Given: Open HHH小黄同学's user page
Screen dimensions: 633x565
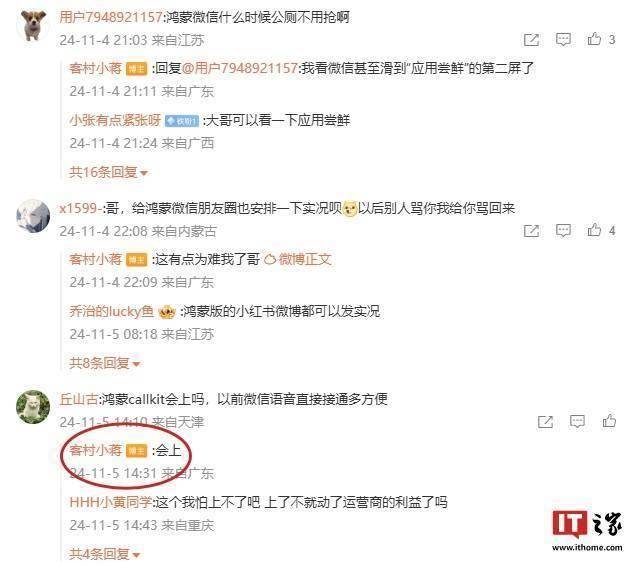Looking at the screenshot, I should [111, 502].
